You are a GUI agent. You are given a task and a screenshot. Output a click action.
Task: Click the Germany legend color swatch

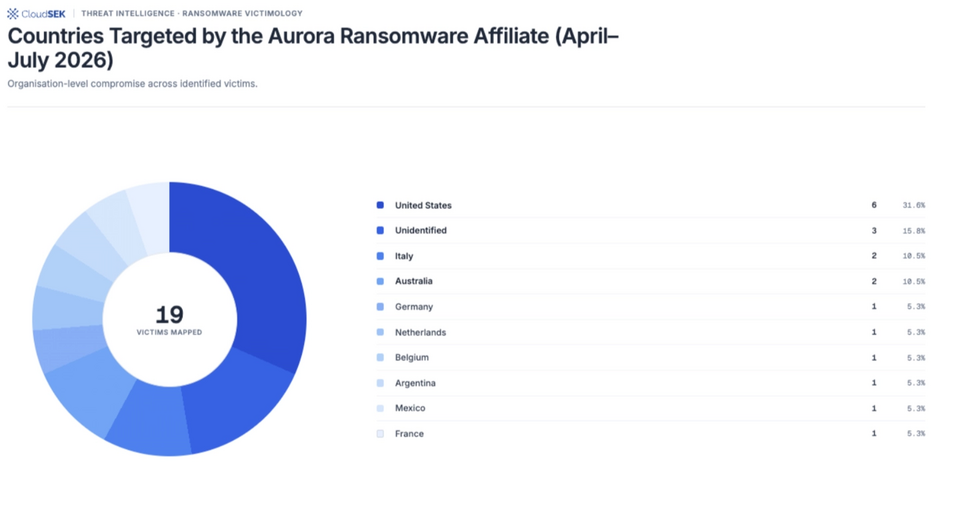[380, 307]
